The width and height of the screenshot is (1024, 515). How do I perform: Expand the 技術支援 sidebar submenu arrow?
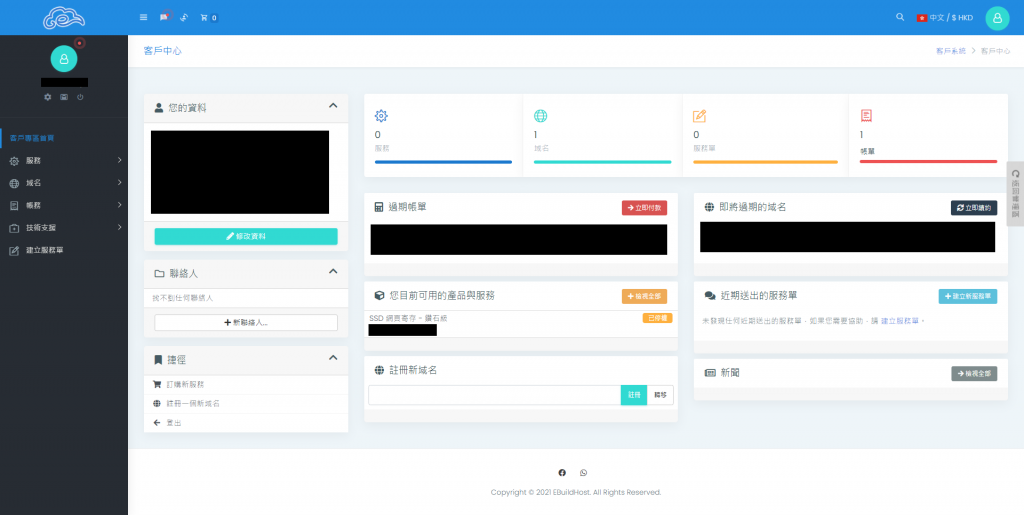pos(120,227)
